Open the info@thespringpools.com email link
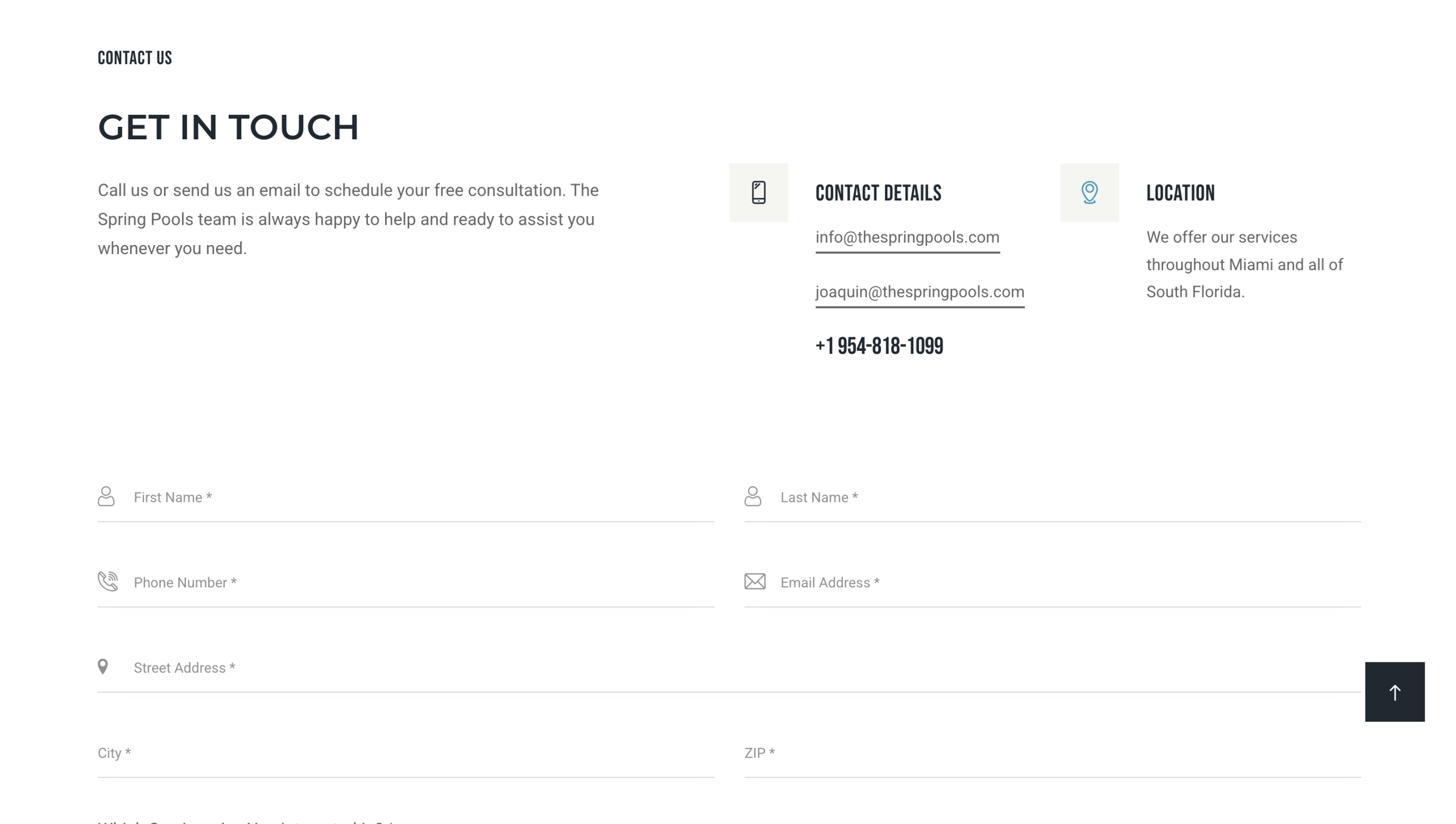1456x824 pixels. [x=907, y=237]
